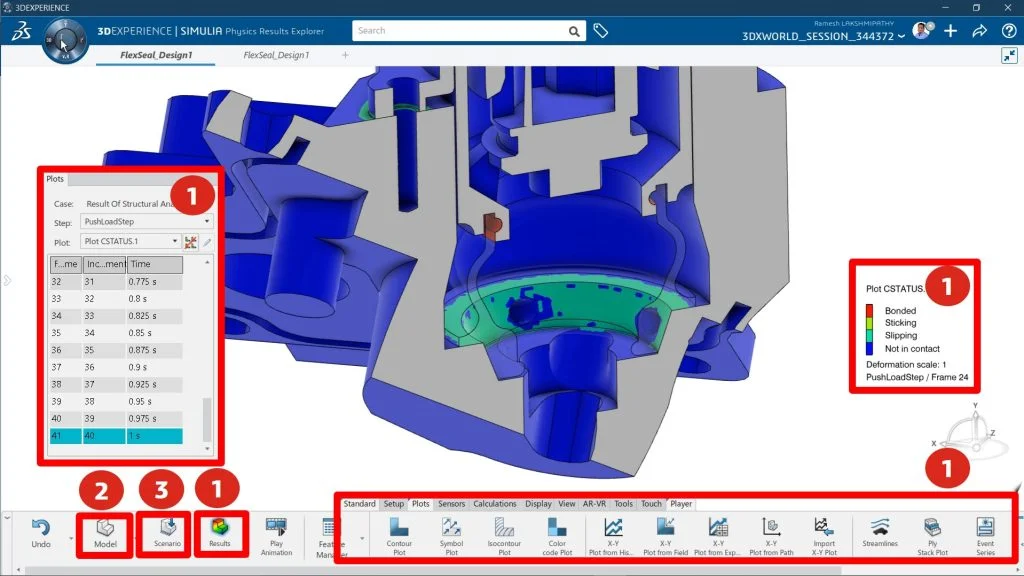Click the Streamlines tool
The height and width of the screenshot is (576, 1024).
pos(879,532)
